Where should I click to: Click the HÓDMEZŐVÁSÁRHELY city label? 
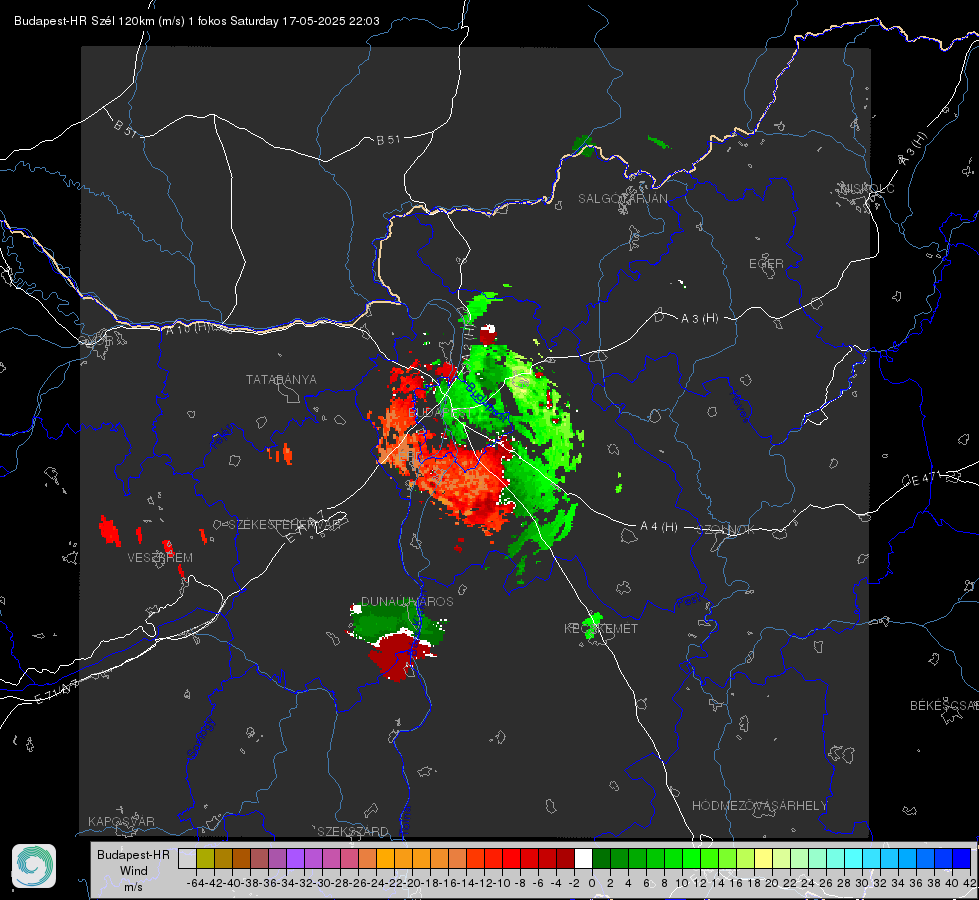(759, 805)
